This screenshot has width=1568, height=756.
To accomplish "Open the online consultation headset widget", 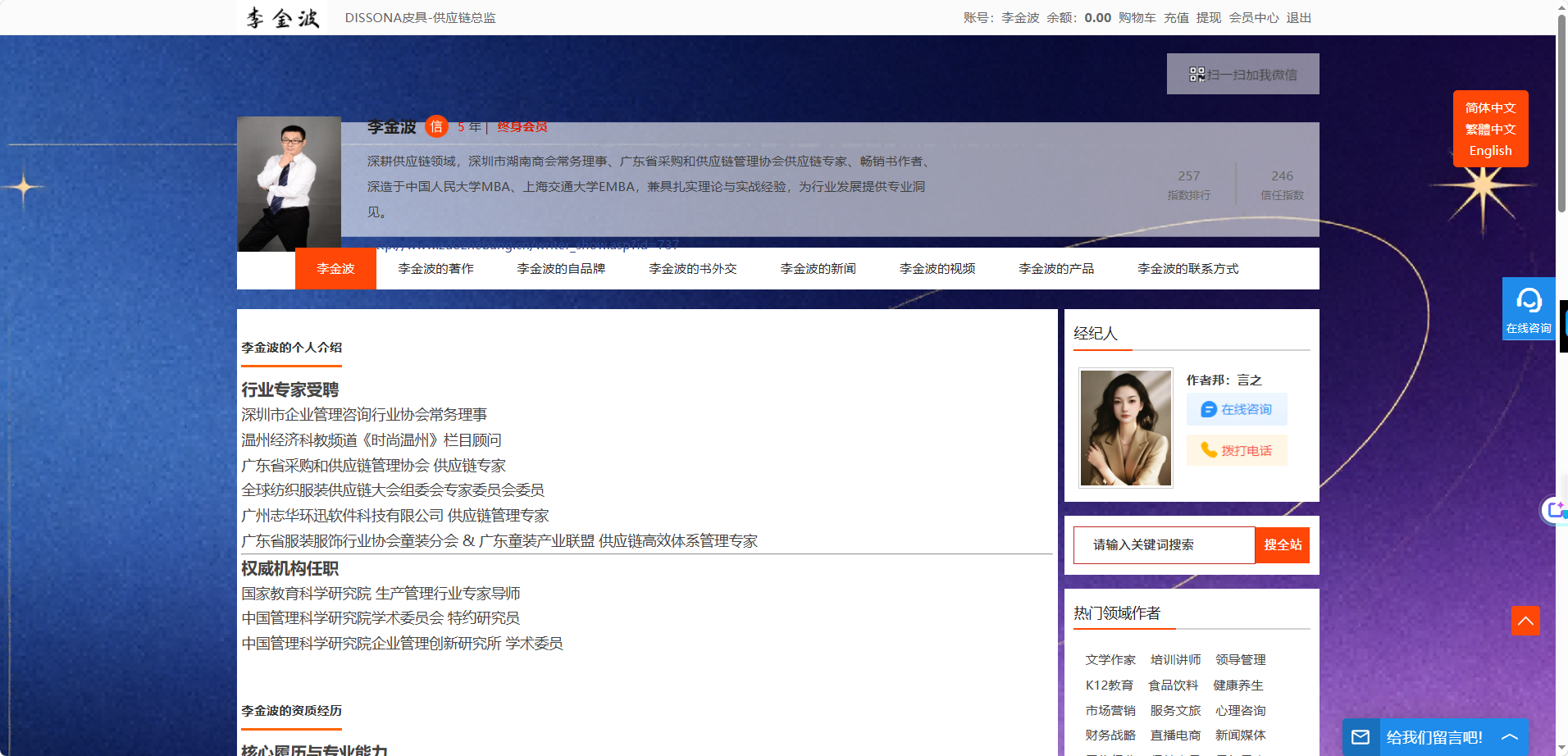I will click(x=1529, y=308).
